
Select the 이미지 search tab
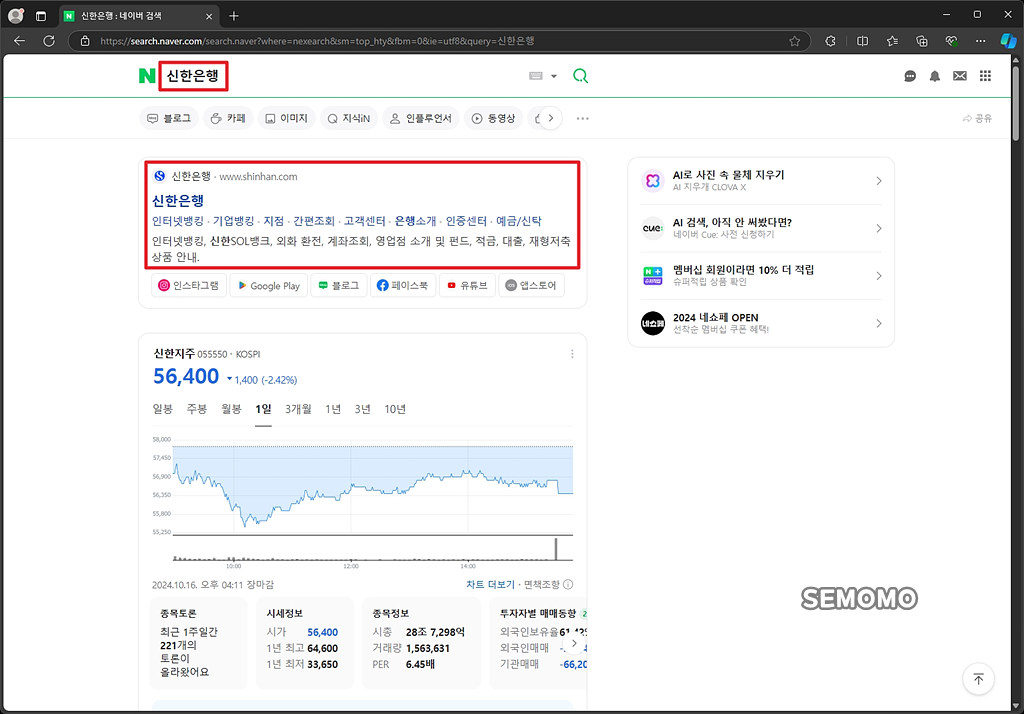pyautogui.click(x=287, y=118)
